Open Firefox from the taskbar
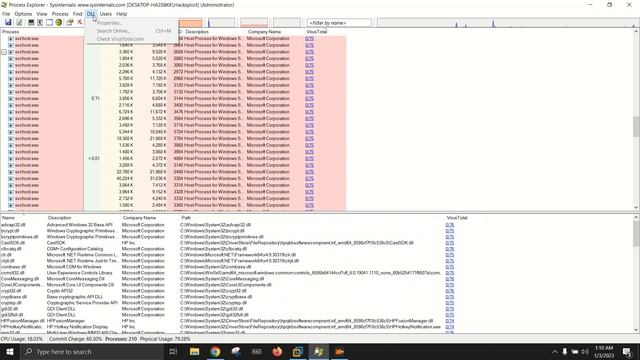Viewport: 640px width, 360px height. 277,351
